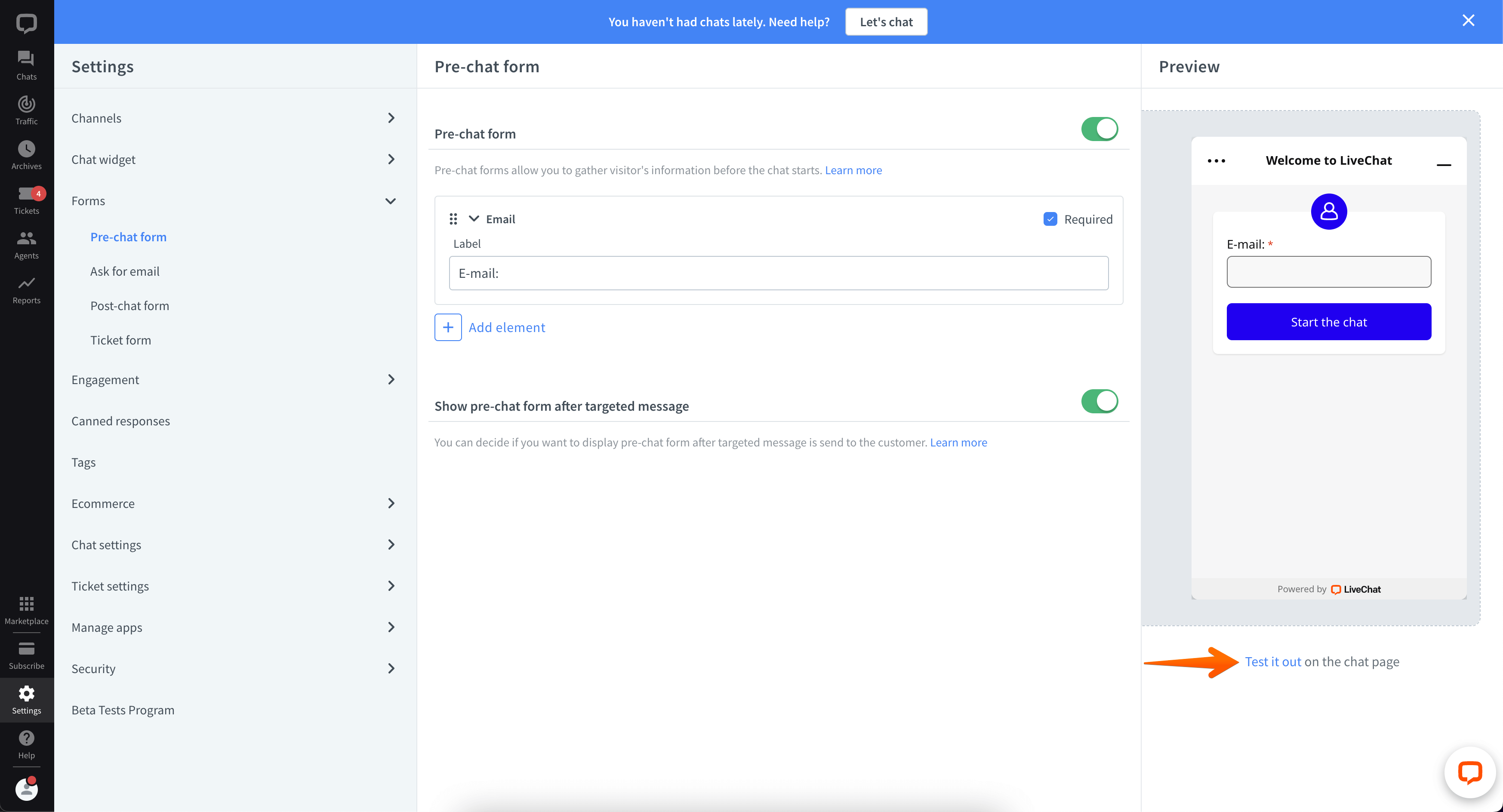Open the floating orange chat bubble

1469,772
